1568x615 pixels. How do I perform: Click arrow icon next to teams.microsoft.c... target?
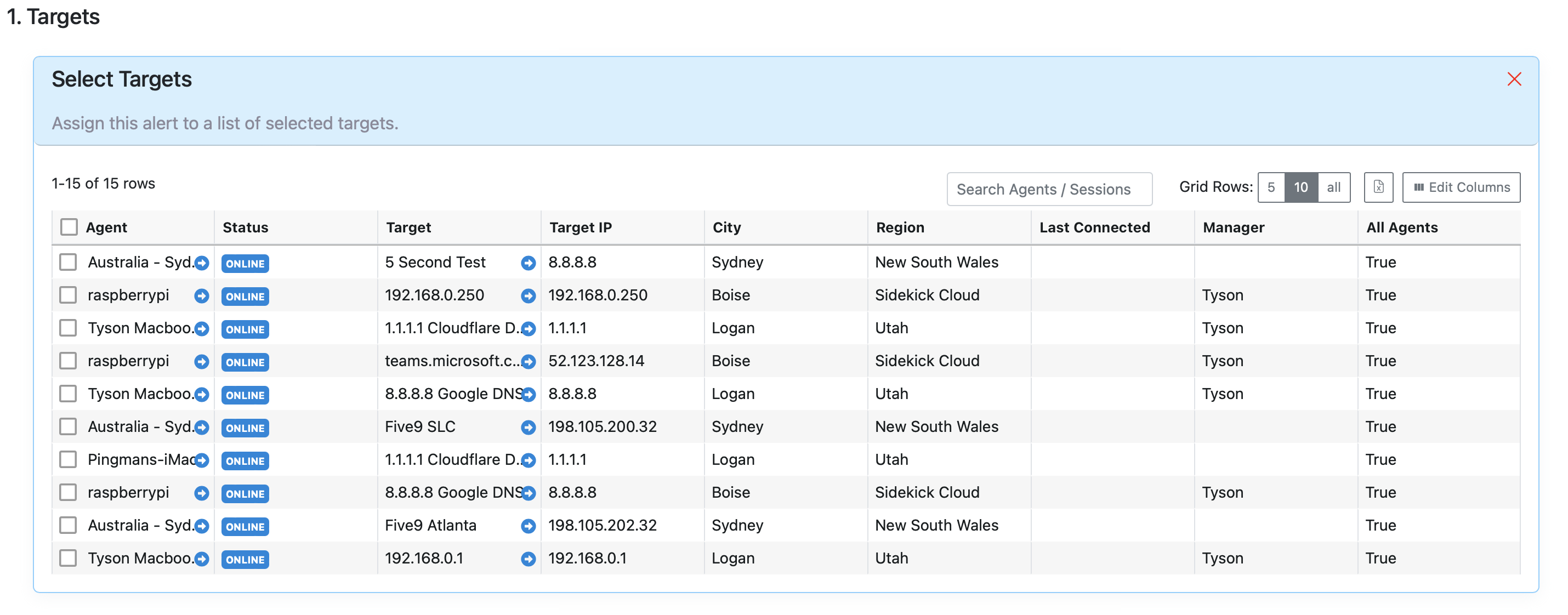coord(528,362)
